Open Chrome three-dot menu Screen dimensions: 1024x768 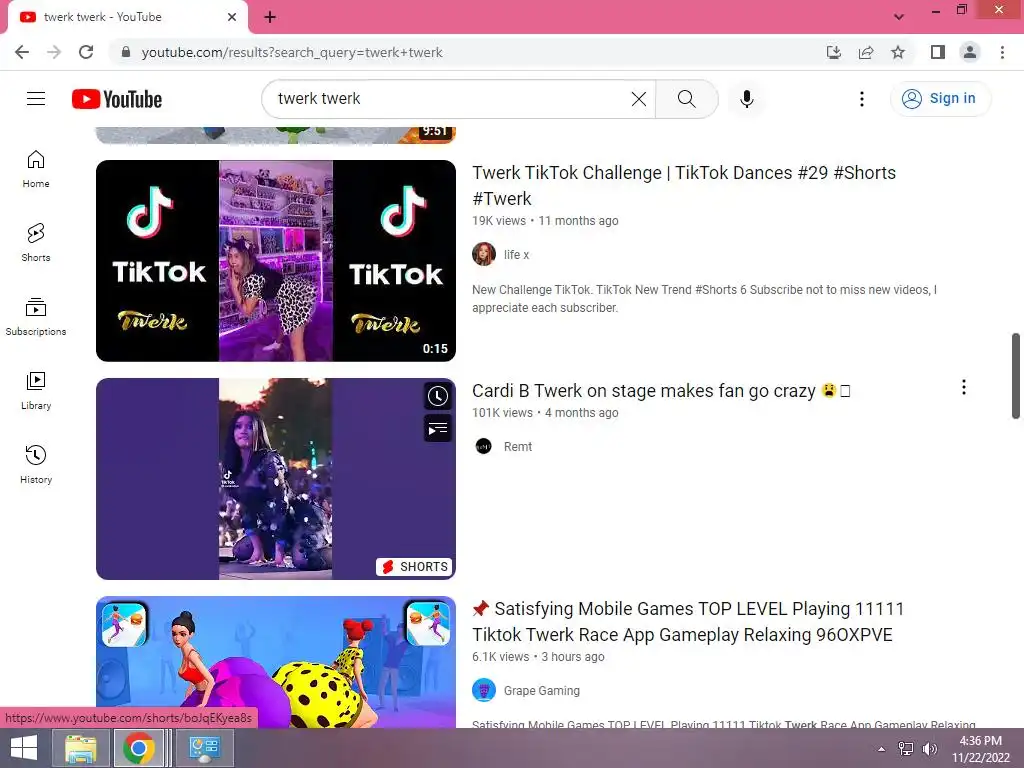1002,52
